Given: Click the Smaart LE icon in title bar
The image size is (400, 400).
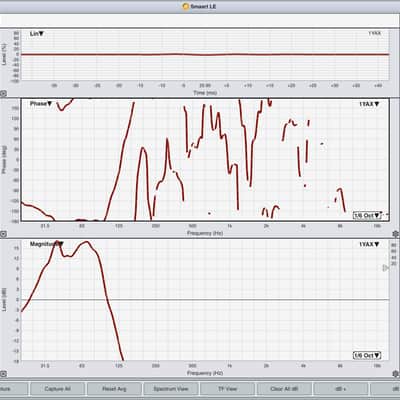Looking at the screenshot, I should (x=186, y=6).
